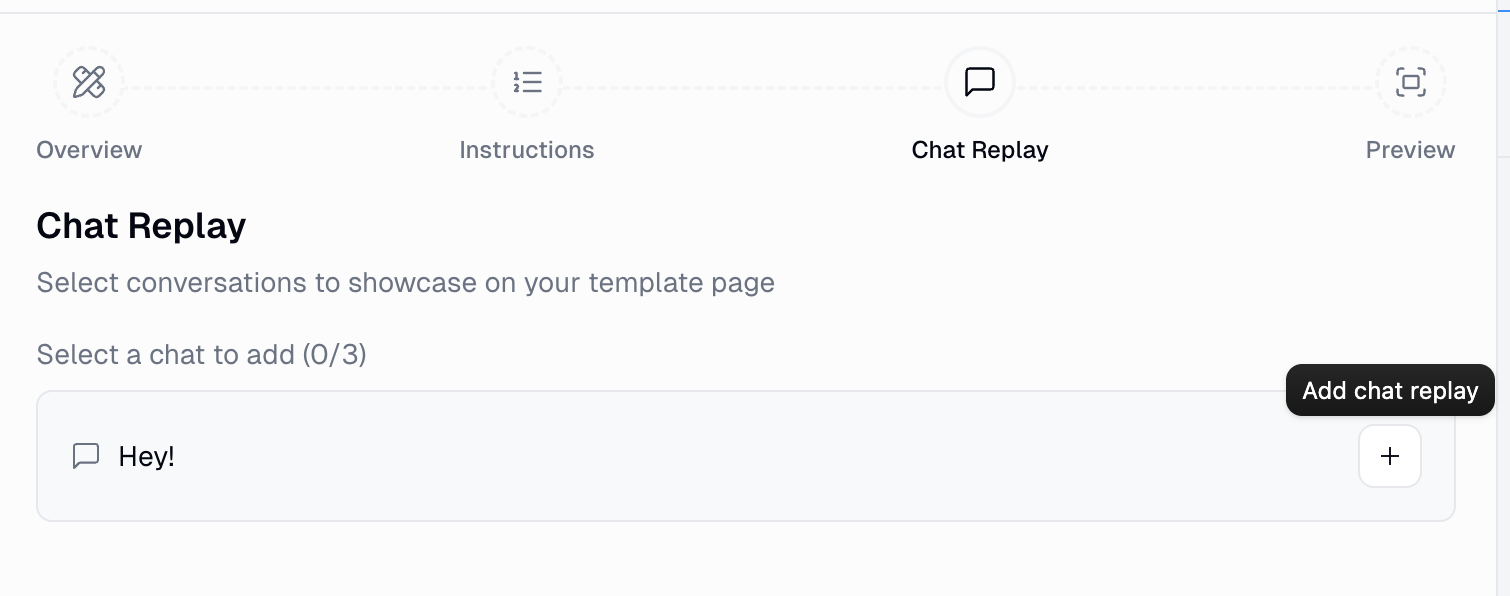Click the plus icon to add chat replay
1510x596 pixels.
tap(1389, 455)
